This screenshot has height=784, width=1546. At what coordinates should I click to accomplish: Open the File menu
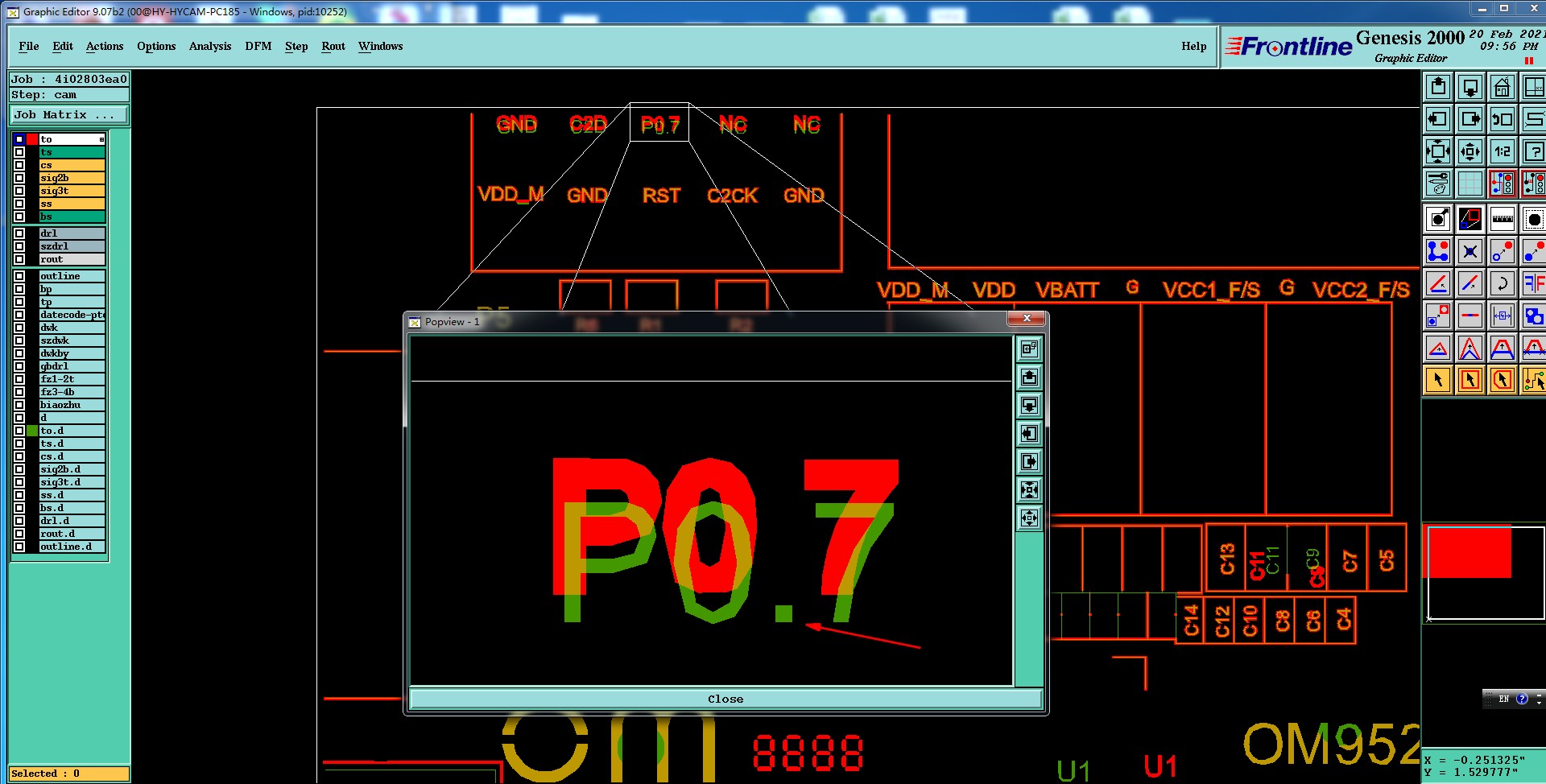click(29, 47)
